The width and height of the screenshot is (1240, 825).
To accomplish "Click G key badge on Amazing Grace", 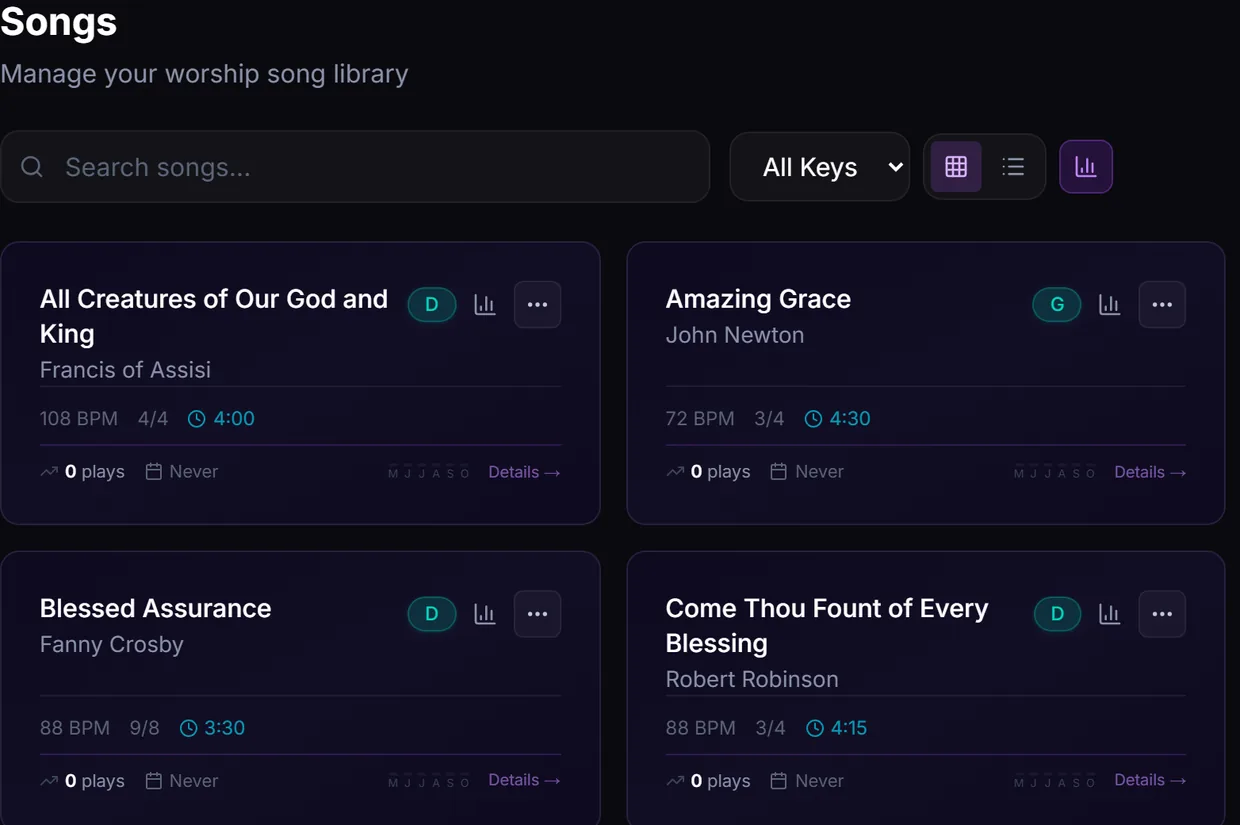I will coord(1057,305).
